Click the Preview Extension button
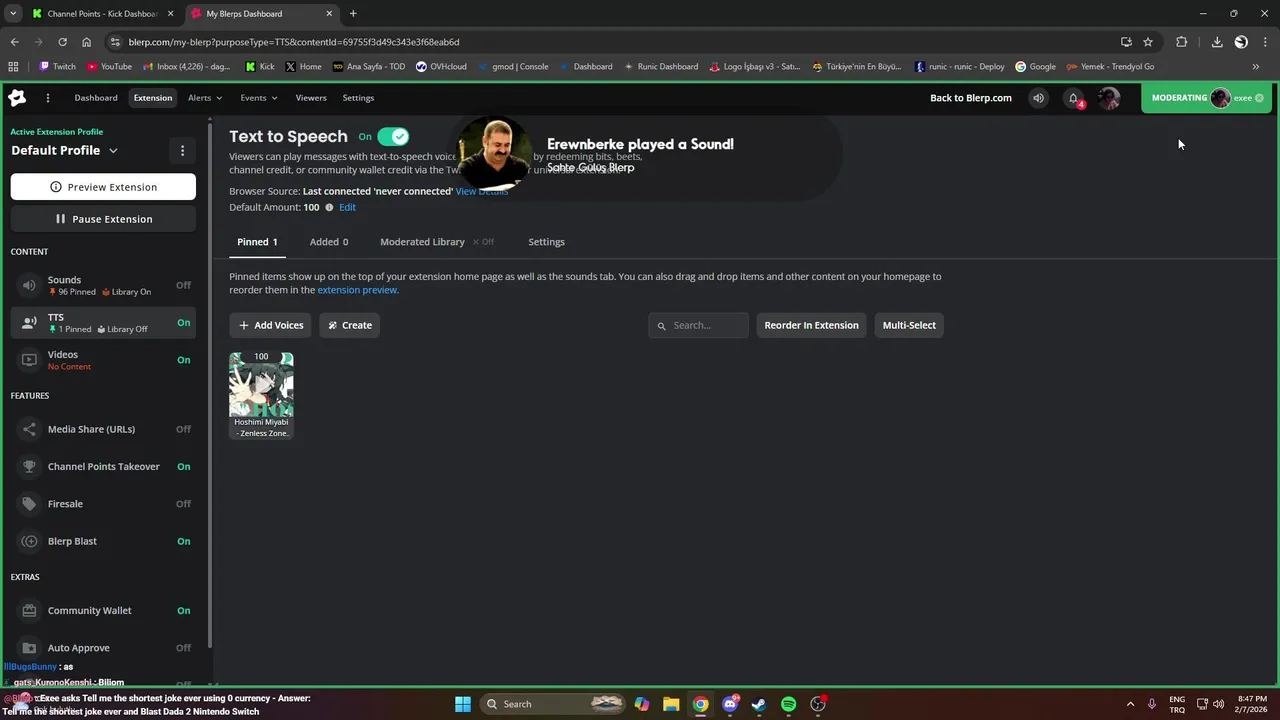Image resolution: width=1280 pixels, height=720 pixels. 103,187
